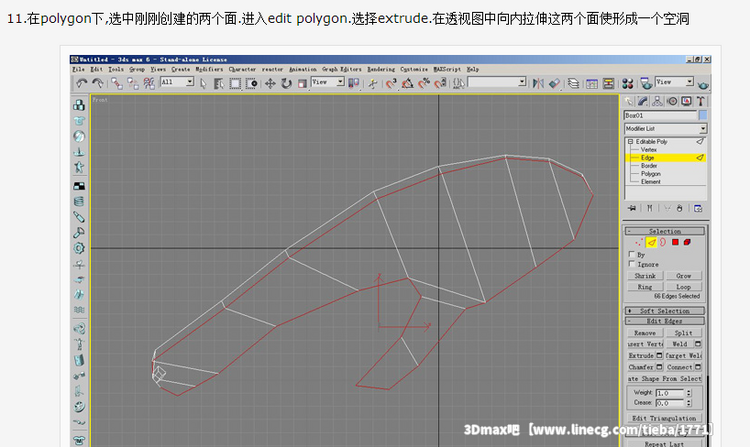
Task: Open the Layer Manager icon
Action: tap(573, 84)
